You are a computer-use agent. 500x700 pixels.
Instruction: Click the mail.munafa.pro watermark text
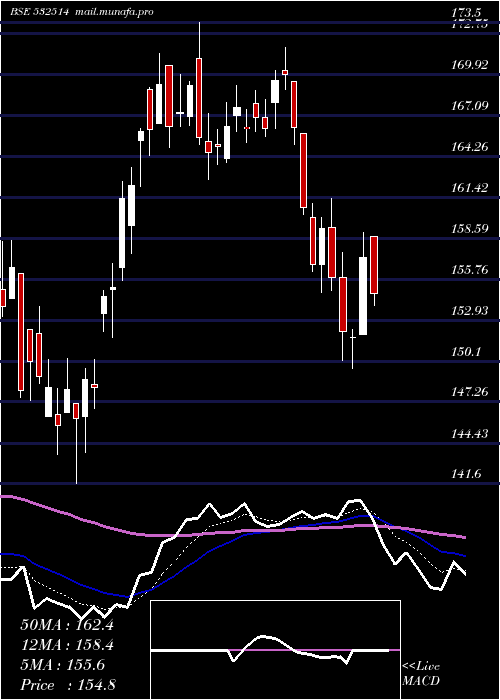click(x=112, y=12)
